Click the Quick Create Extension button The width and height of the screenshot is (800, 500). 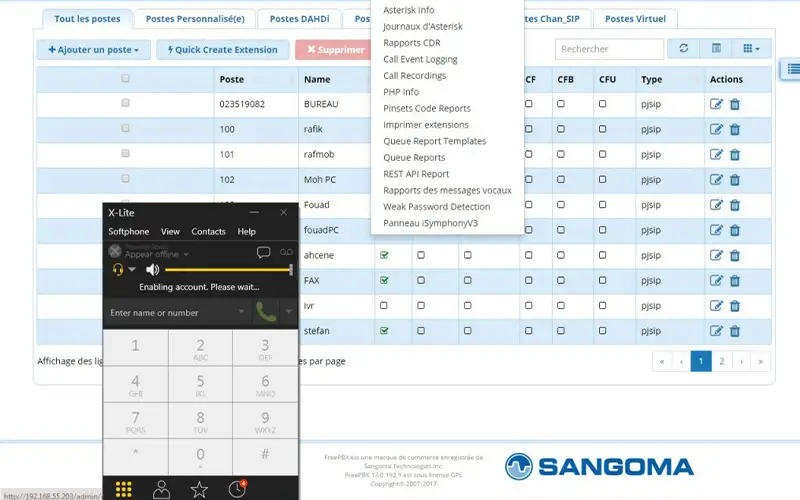click(222, 49)
